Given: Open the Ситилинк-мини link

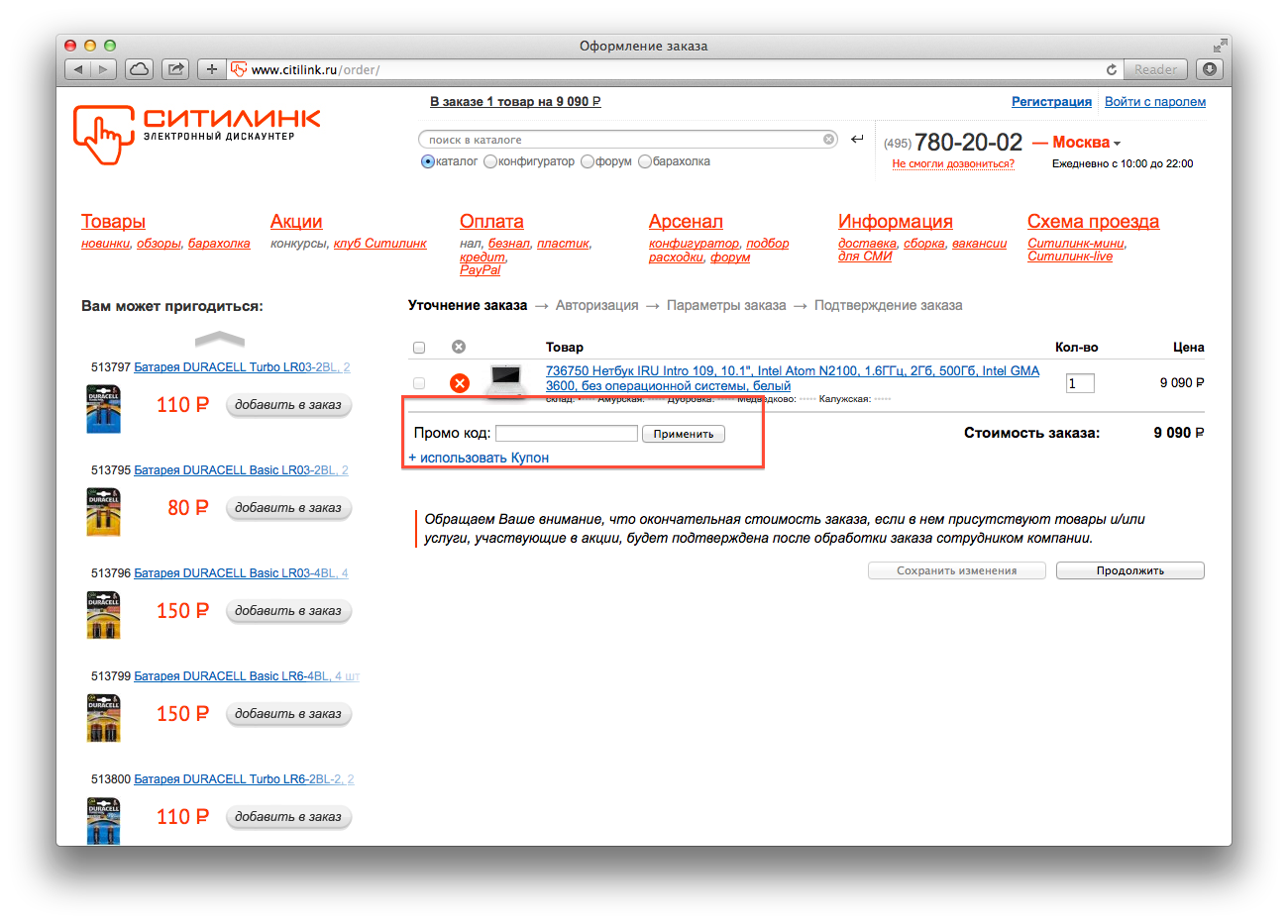Looking at the screenshot, I should coord(1075,244).
